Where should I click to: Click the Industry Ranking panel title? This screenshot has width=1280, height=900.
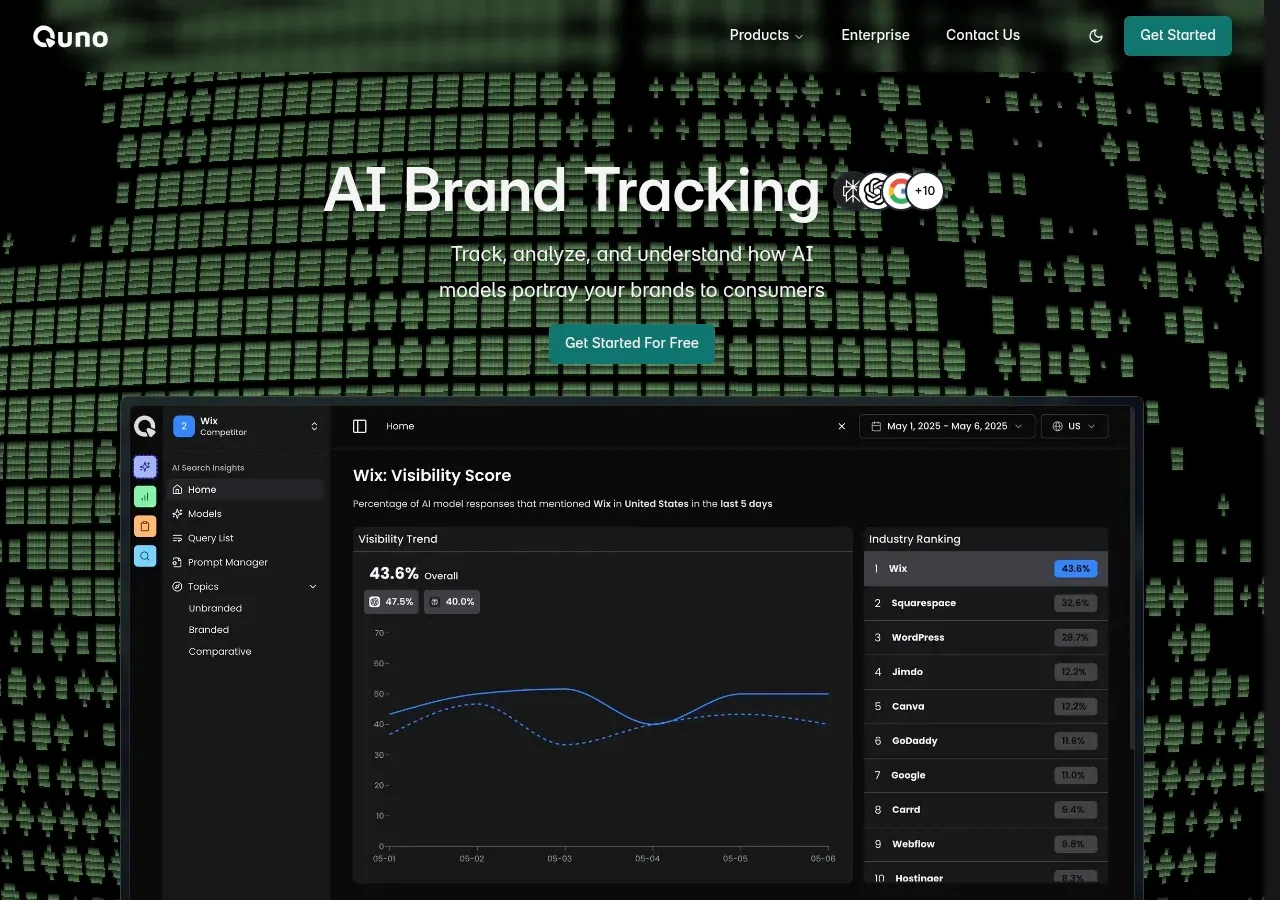[915, 539]
